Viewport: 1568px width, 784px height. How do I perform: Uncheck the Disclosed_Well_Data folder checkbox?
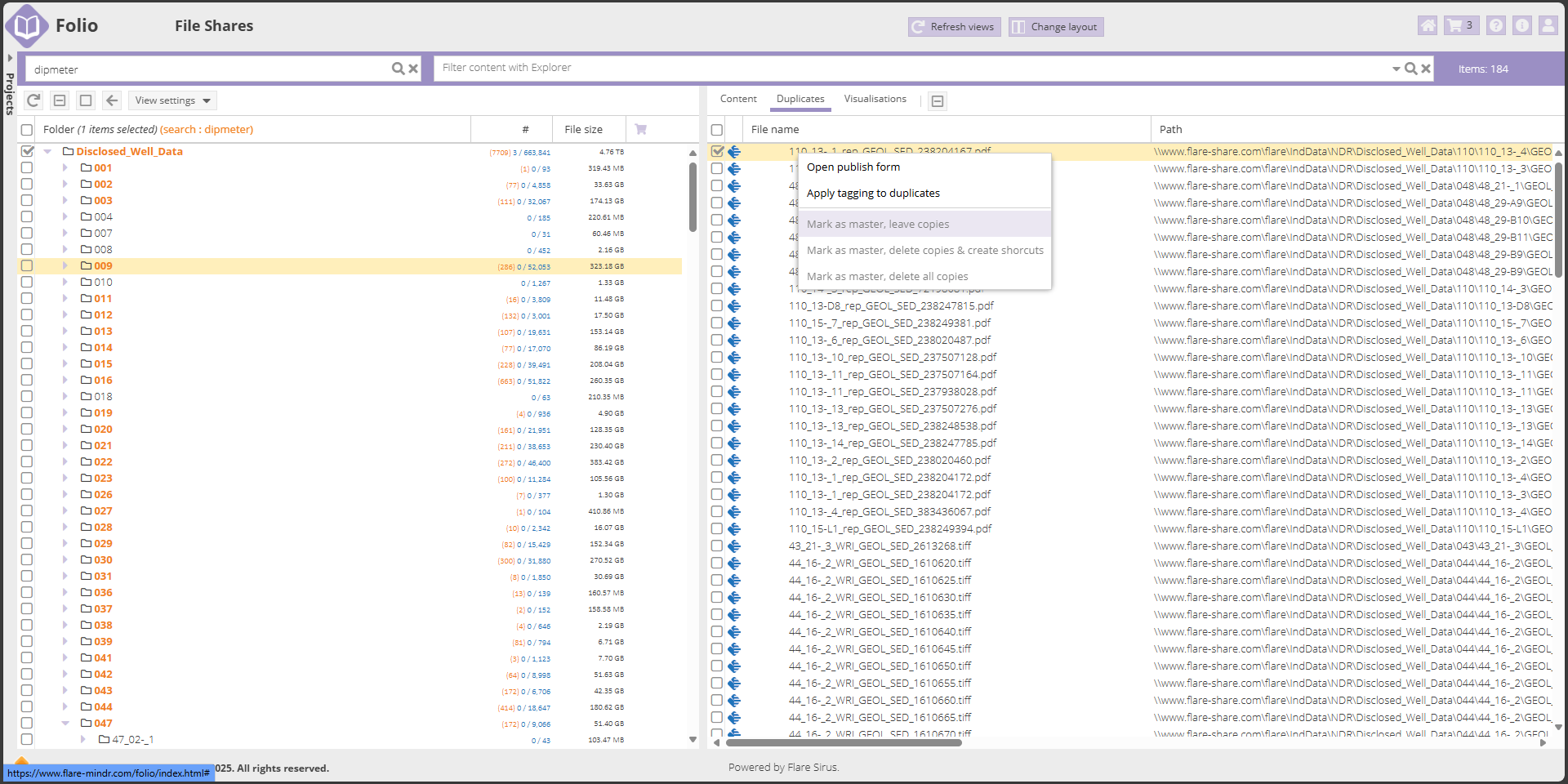[27, 152]
